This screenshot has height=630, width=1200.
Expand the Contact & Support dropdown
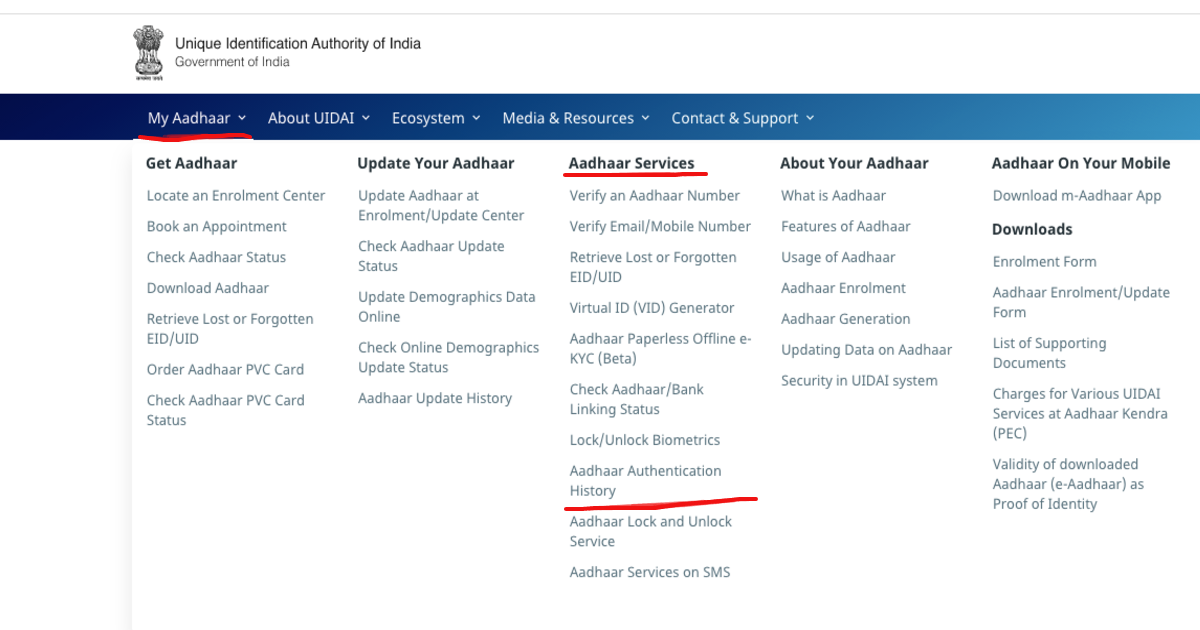pyautogui.click(x=735, y=117)
